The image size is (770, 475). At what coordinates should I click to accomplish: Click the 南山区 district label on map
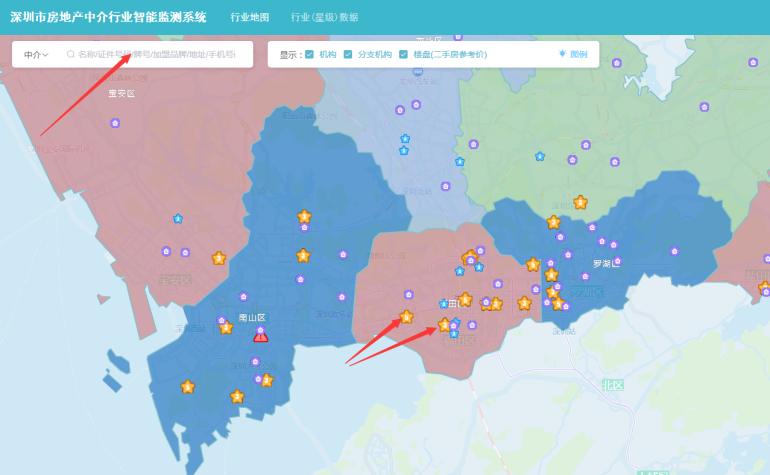[250, 317]
